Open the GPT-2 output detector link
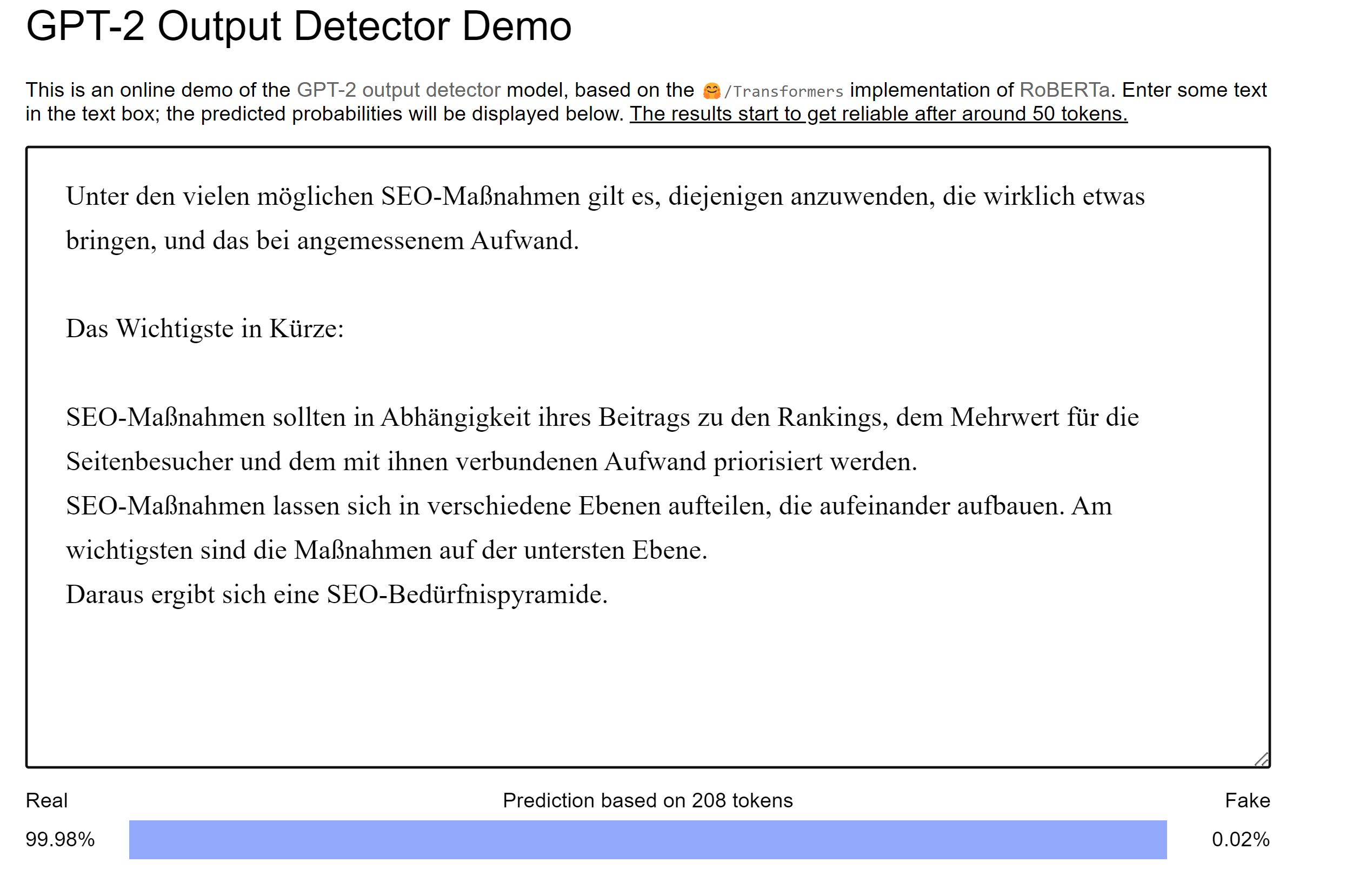 398,90
